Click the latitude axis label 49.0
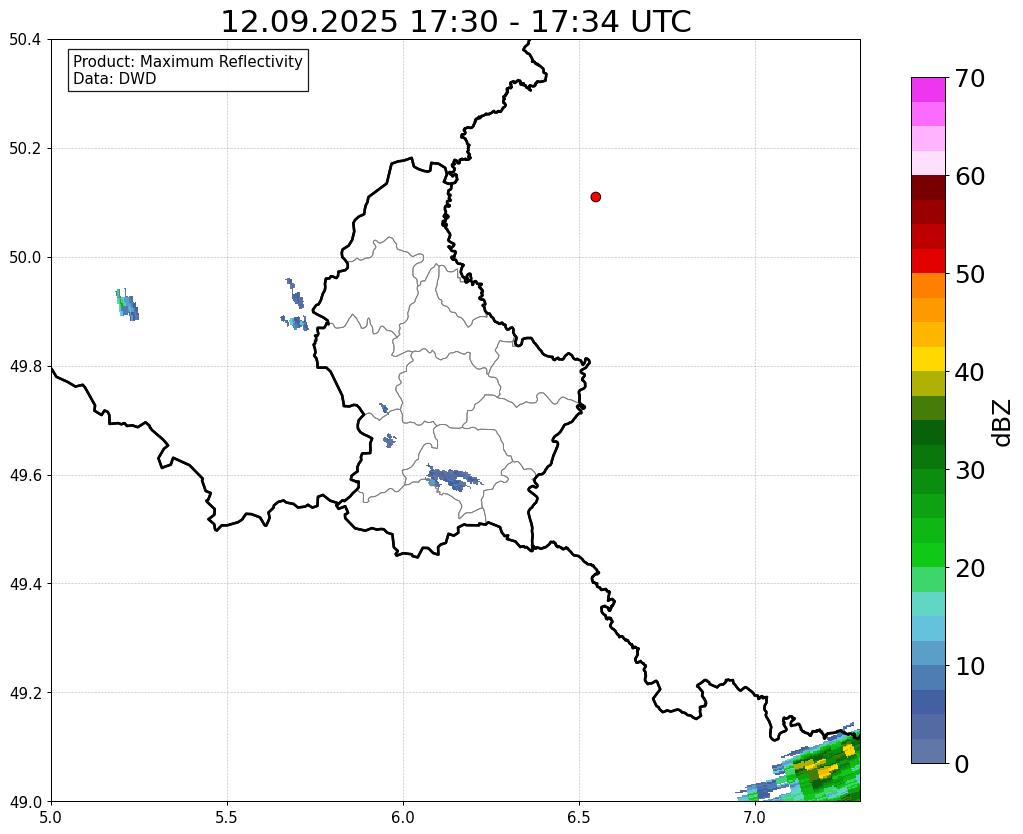This screenshot has height=834, width=1023. (x=25, y=802)
